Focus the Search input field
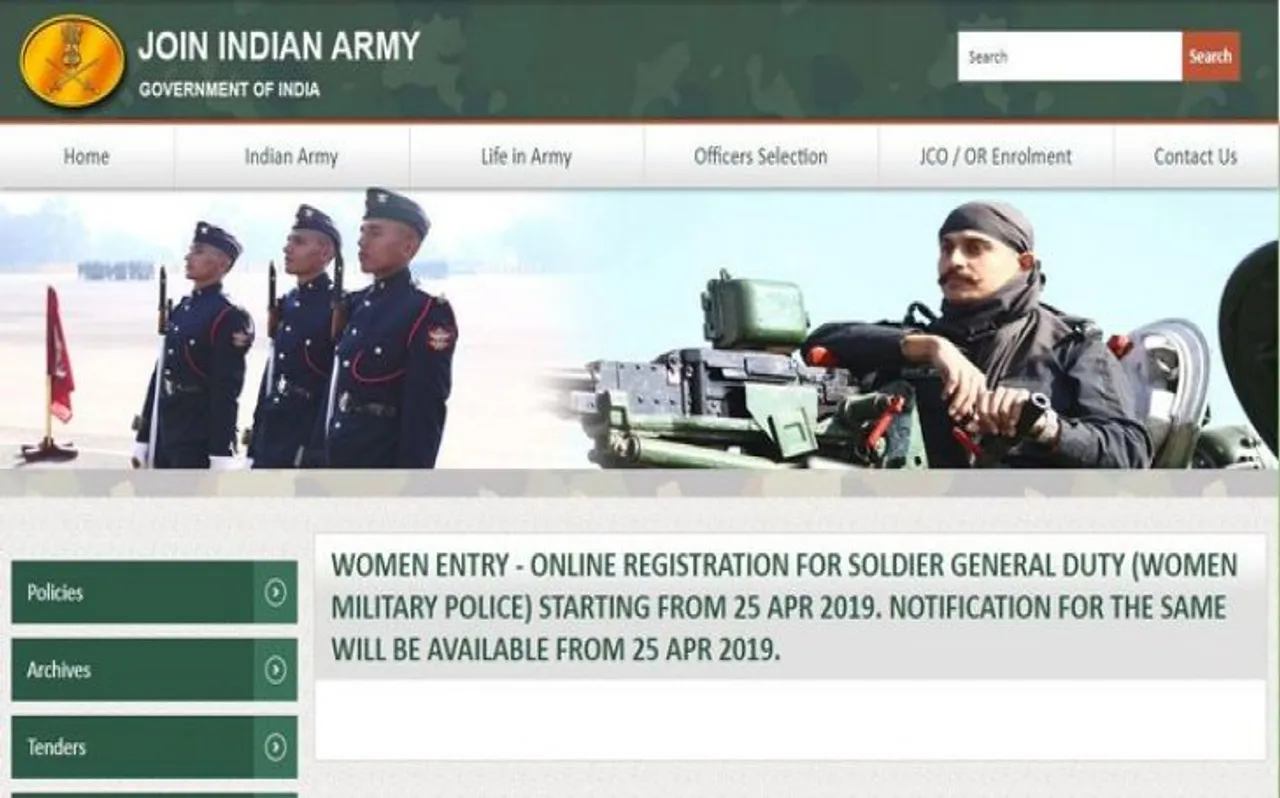 [1070, 56]
